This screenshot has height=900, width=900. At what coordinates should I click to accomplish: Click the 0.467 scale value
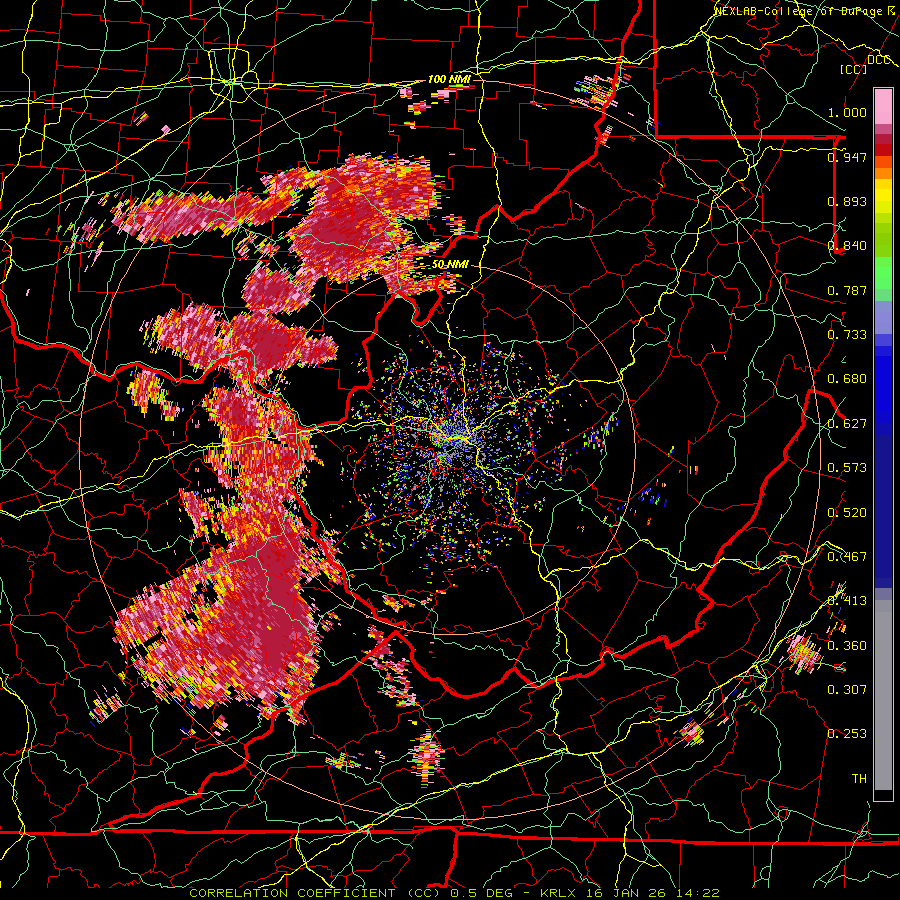tap(847, 557)
